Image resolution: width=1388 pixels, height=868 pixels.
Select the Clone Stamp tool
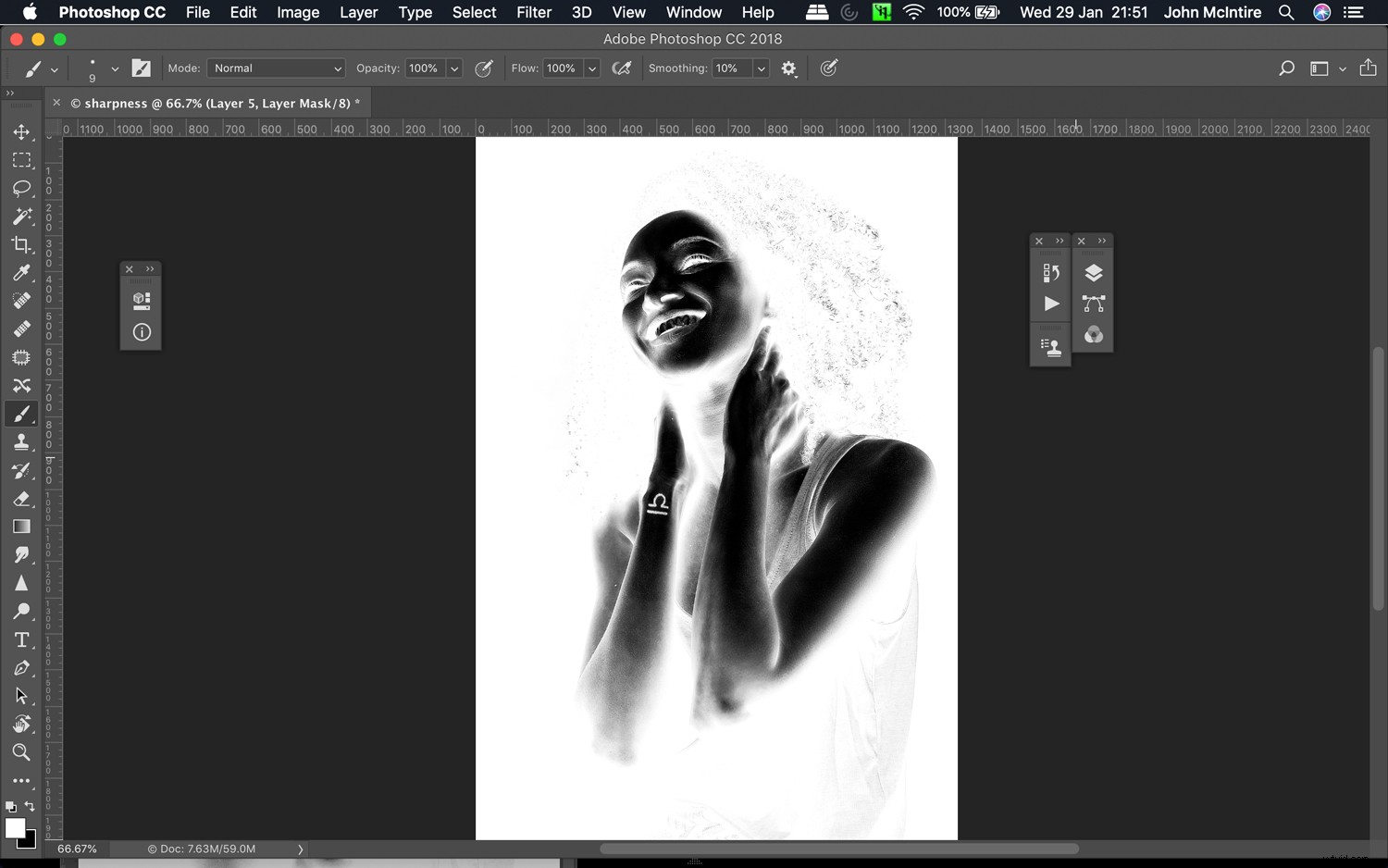pos(22,441)
